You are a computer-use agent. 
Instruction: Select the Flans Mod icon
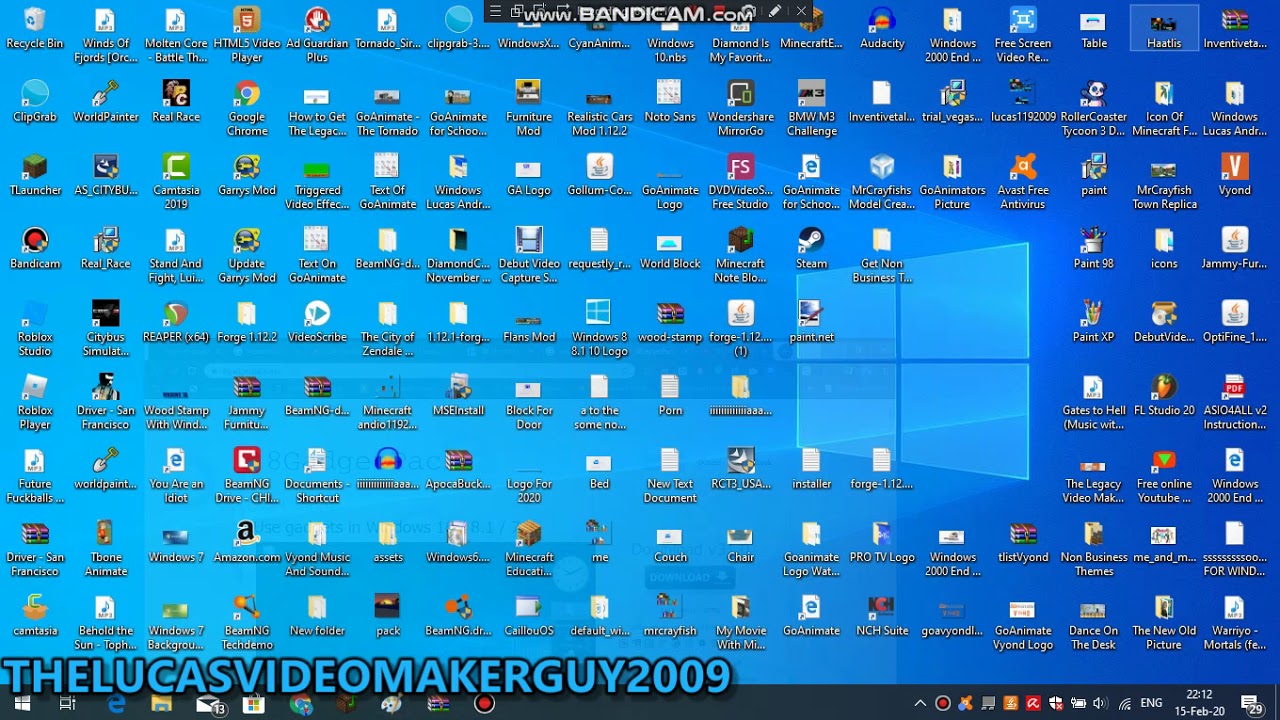pos(529,322)
